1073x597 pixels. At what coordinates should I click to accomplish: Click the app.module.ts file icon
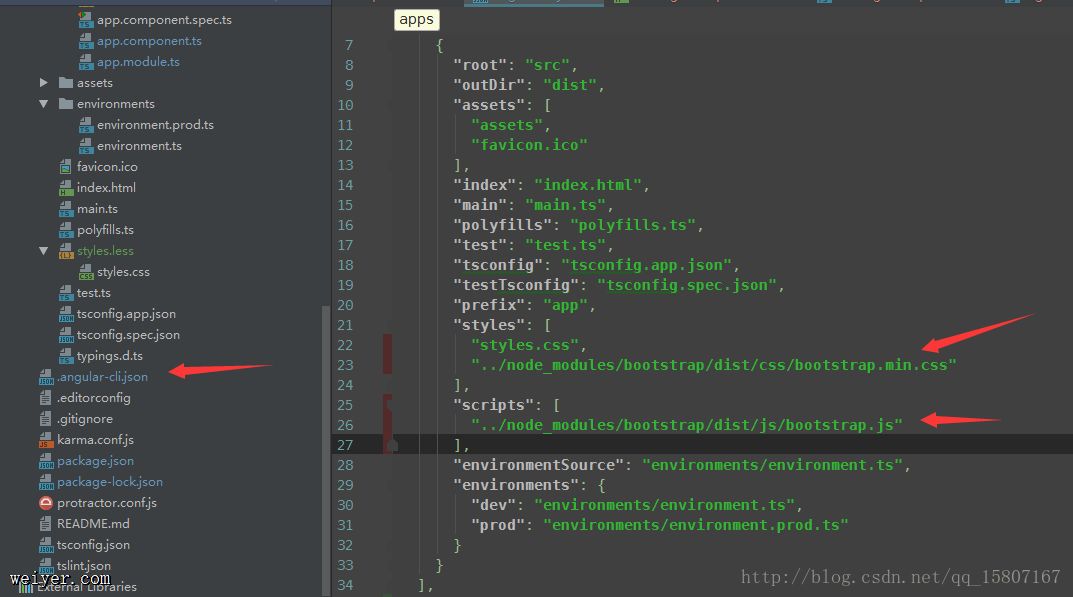pyautogui.click(x=86, y=62)
